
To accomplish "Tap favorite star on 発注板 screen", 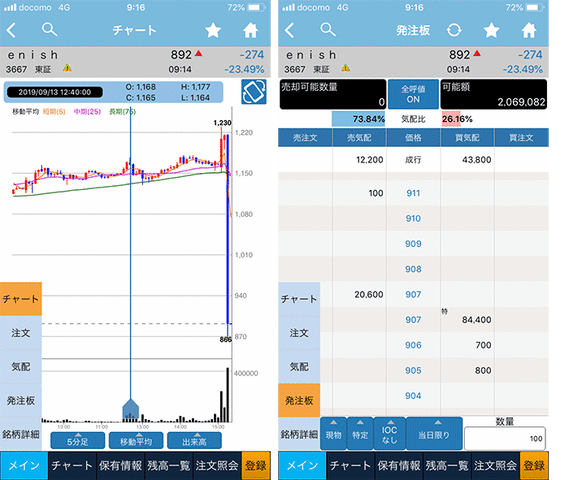I will click(491, 30).
